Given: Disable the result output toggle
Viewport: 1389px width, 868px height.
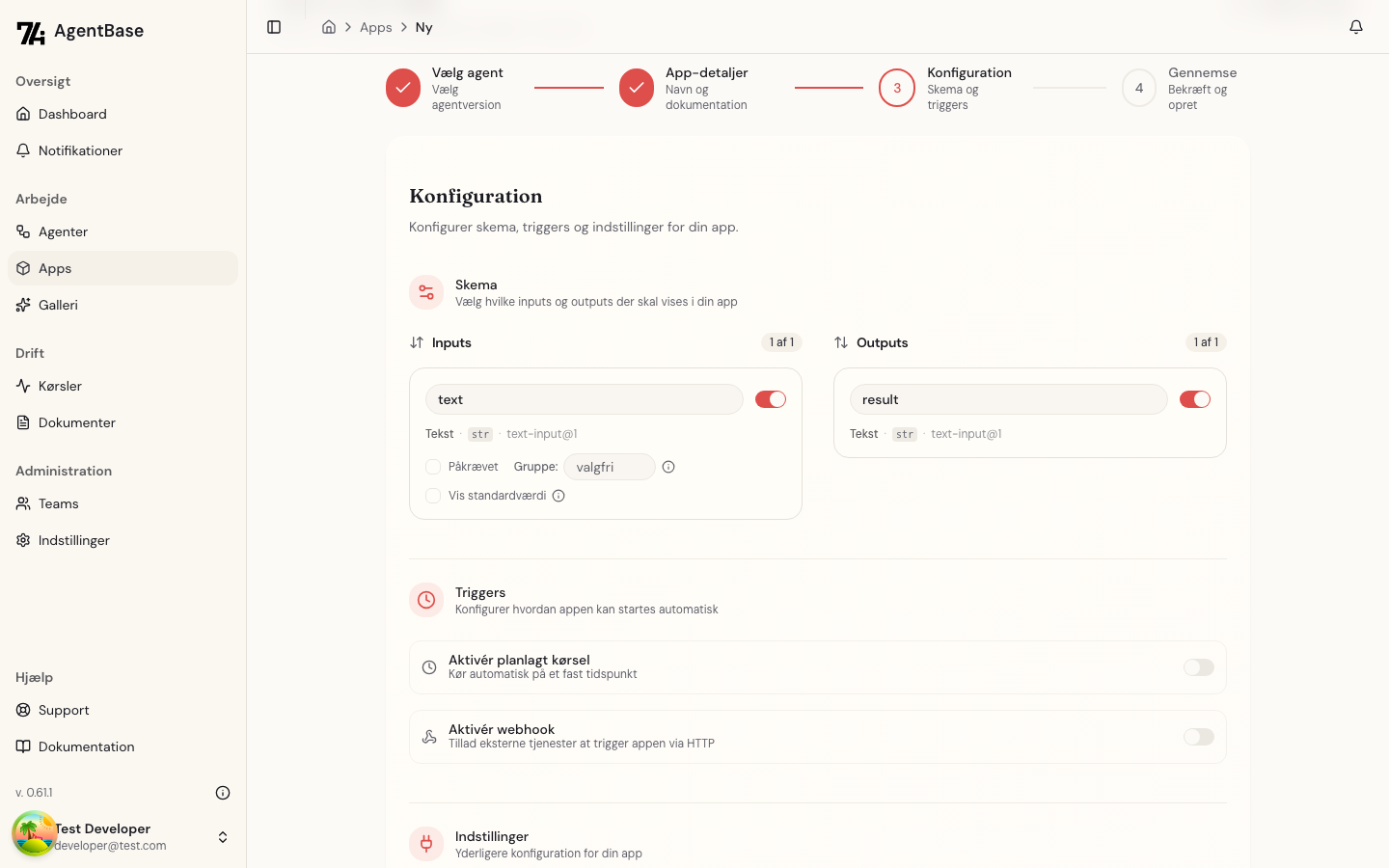Looking at the screenshot, I should (x=1194, y=399).
